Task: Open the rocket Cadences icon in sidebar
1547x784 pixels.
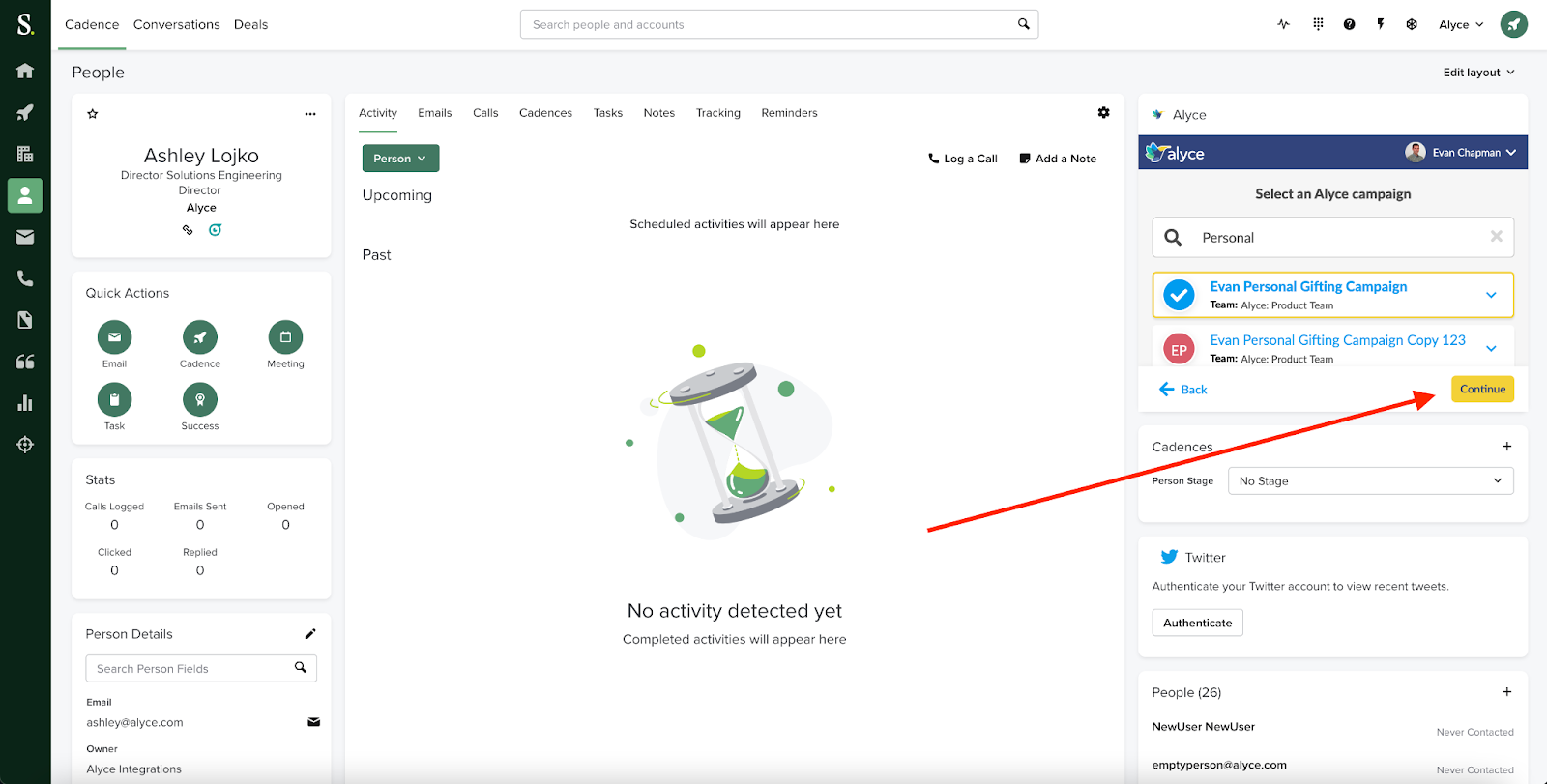Action: tap(25, 112)
